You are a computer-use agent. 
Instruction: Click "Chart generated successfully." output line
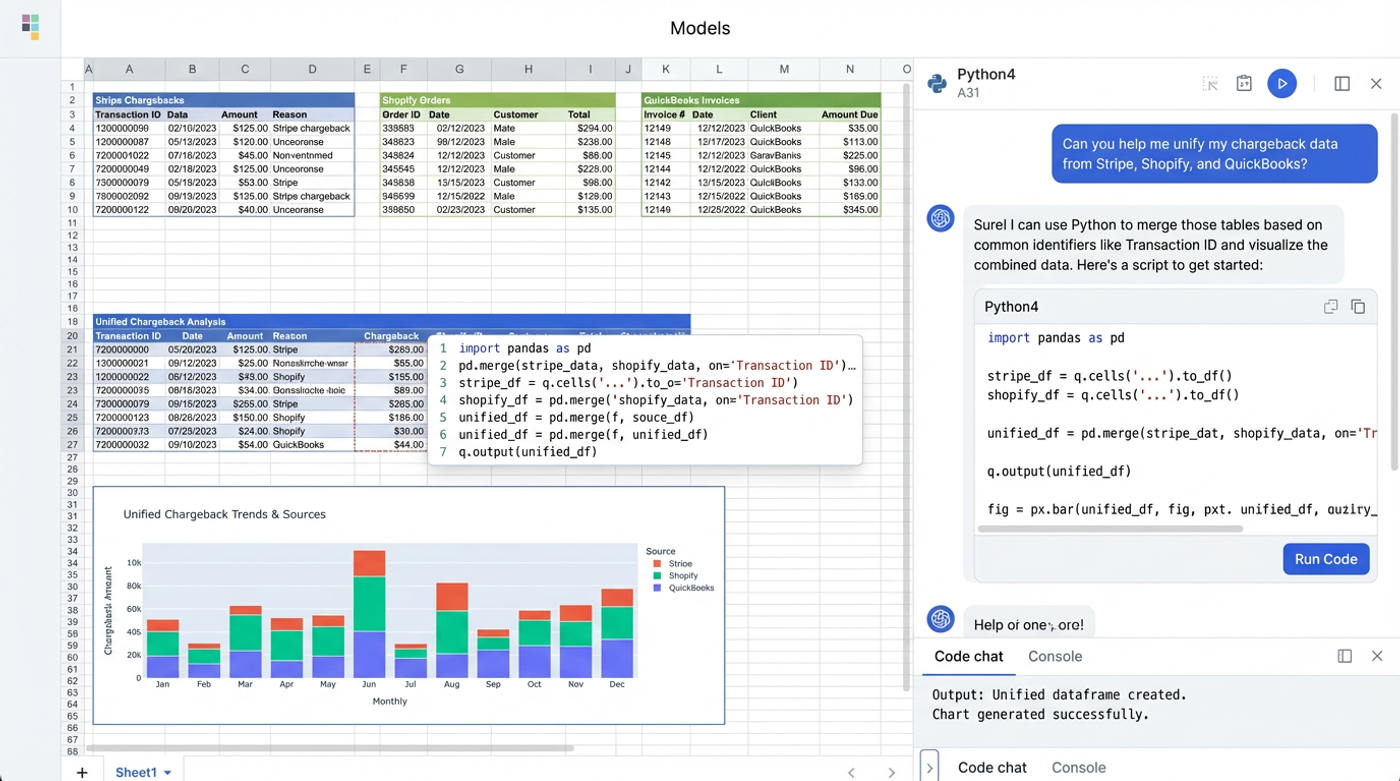point(1040,714)
